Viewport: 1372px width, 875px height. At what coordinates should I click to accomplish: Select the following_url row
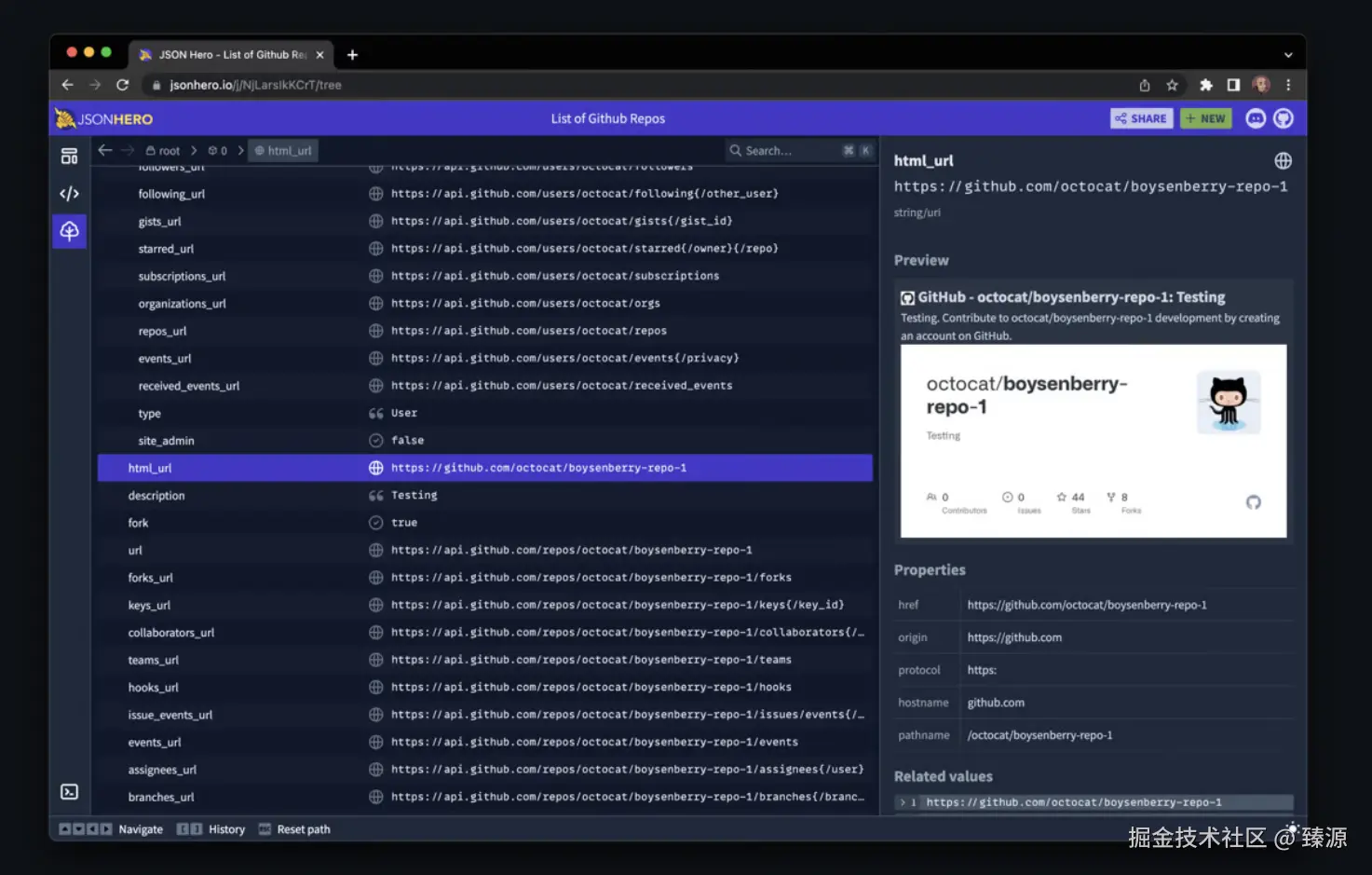click(x=484, y=194)
